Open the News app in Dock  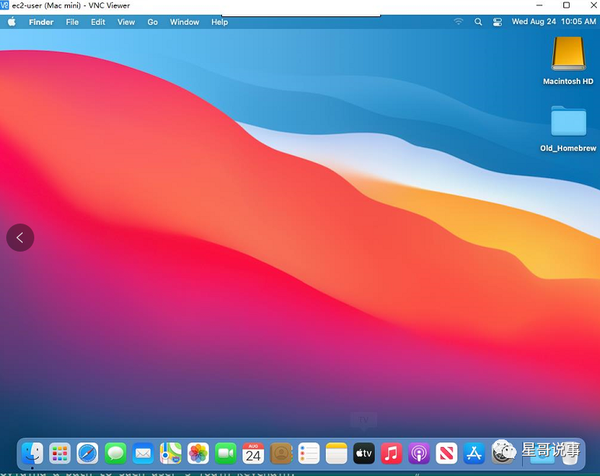447,453
